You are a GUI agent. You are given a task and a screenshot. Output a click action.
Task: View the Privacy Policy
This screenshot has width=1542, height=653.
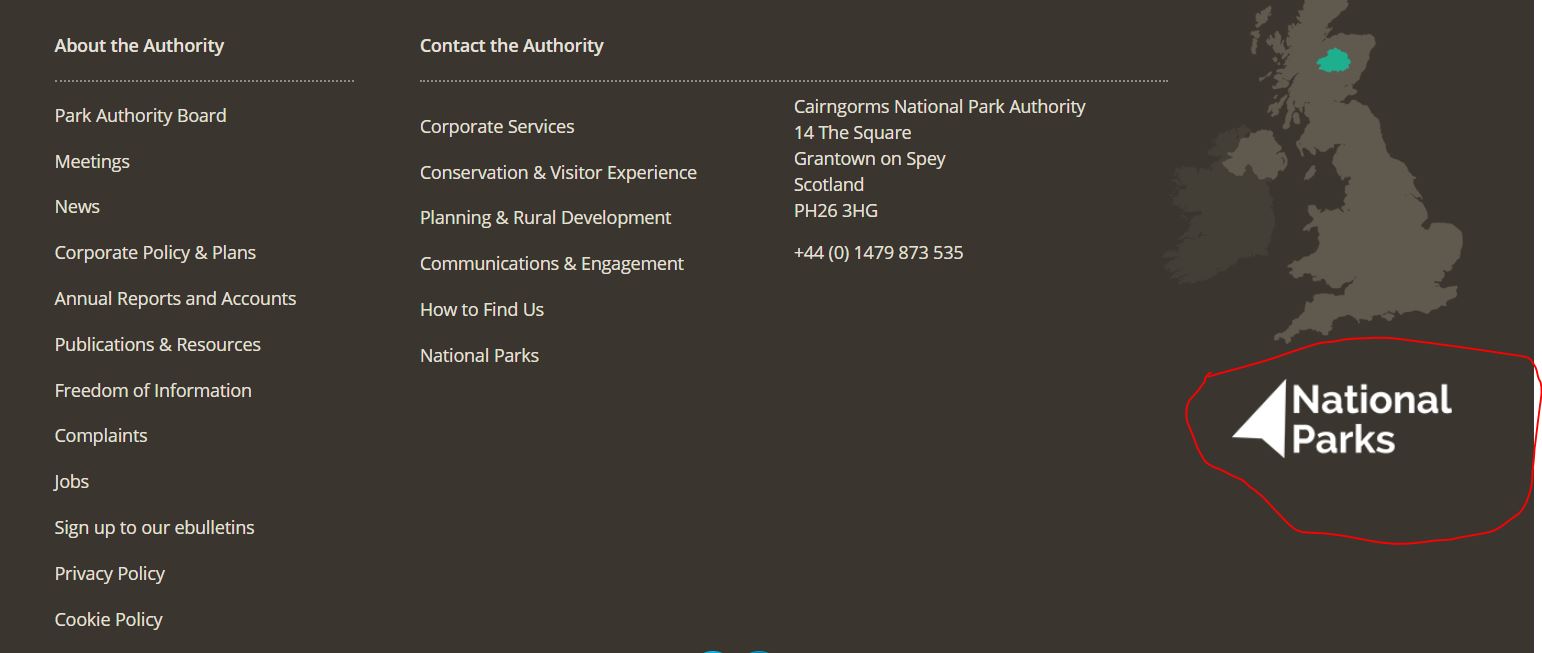[110, 573]
